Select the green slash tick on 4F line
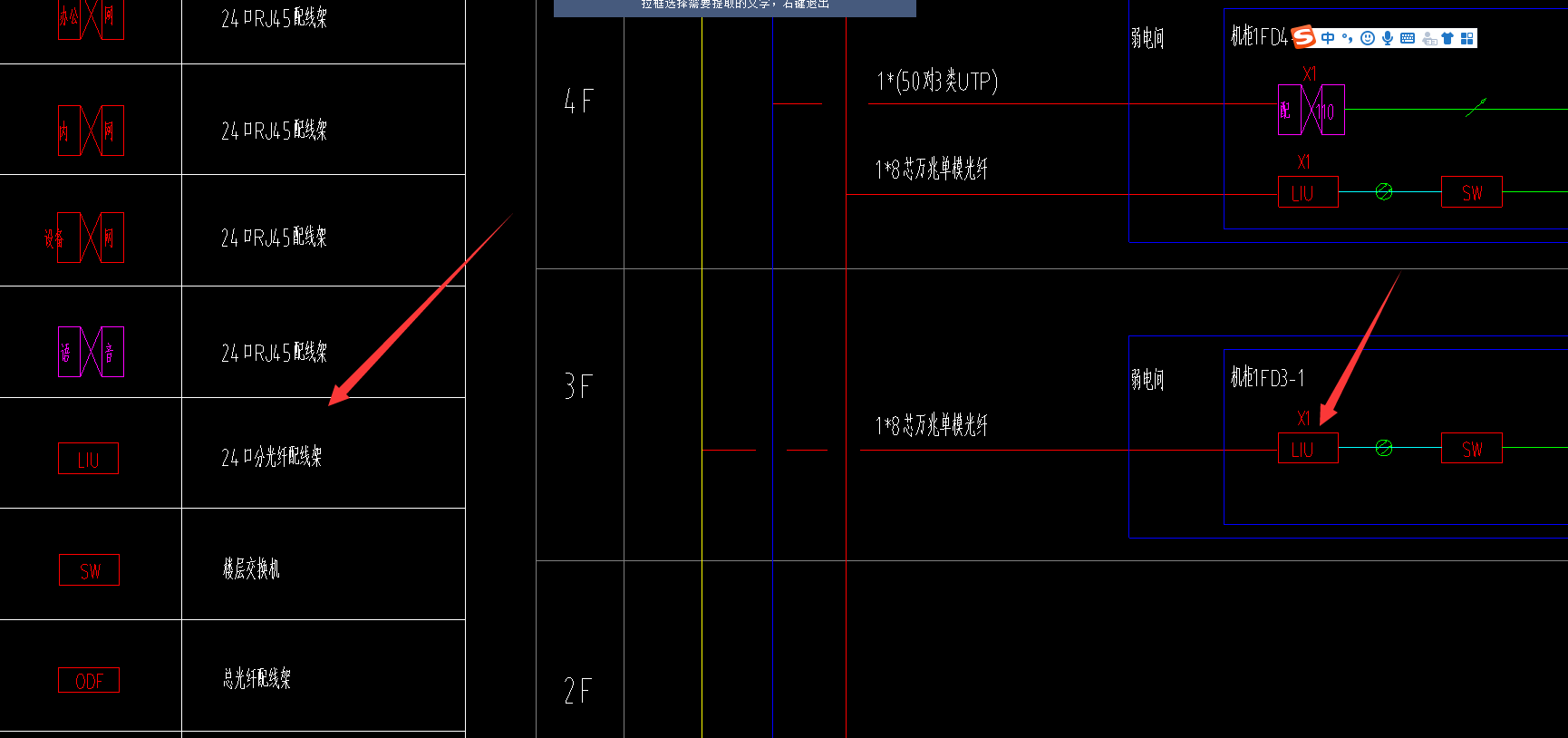This screenshot has width=1568, height=738. pos(1476,107)
